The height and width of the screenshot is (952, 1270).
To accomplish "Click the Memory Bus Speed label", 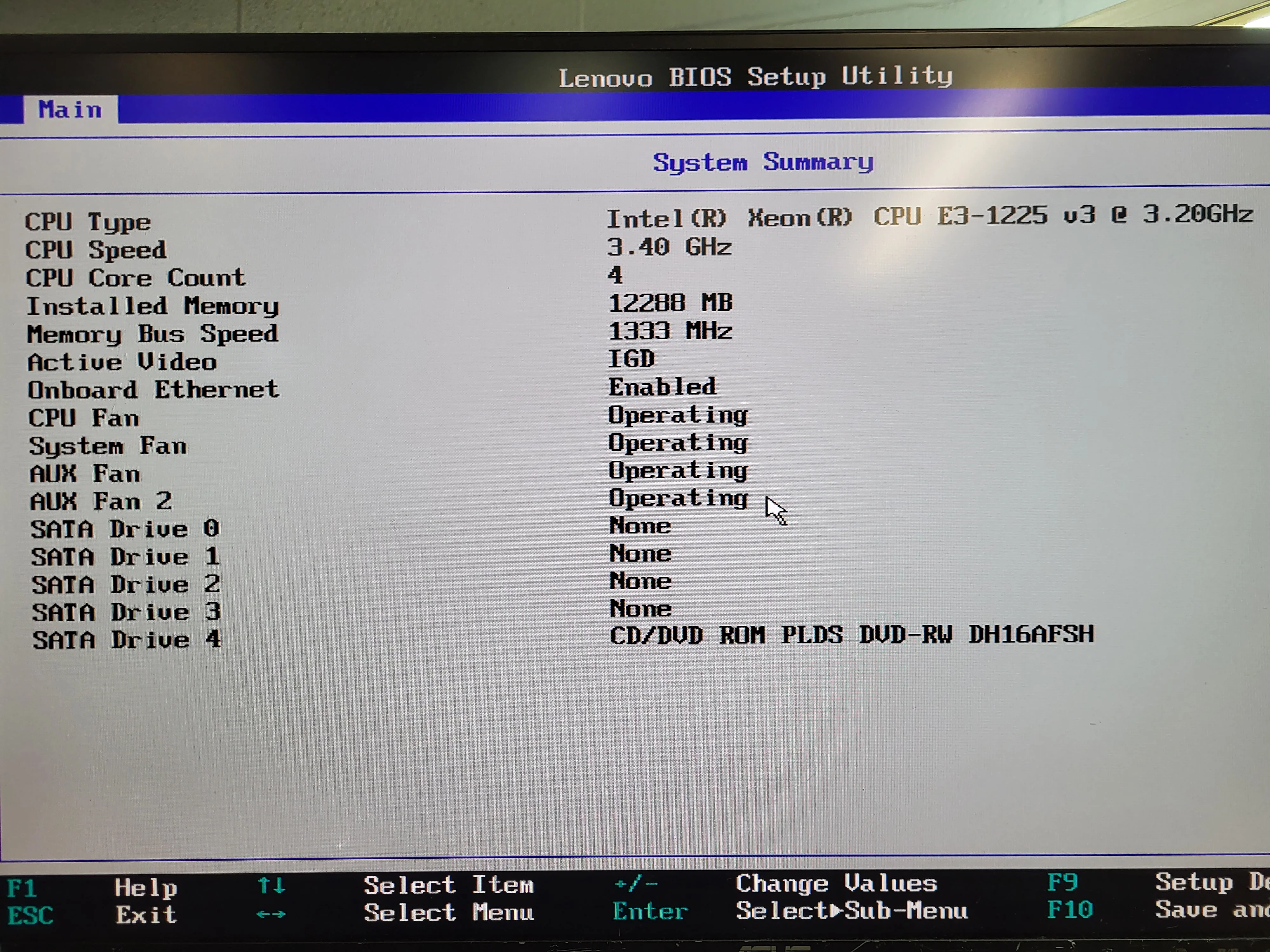I will pos(153,334).
